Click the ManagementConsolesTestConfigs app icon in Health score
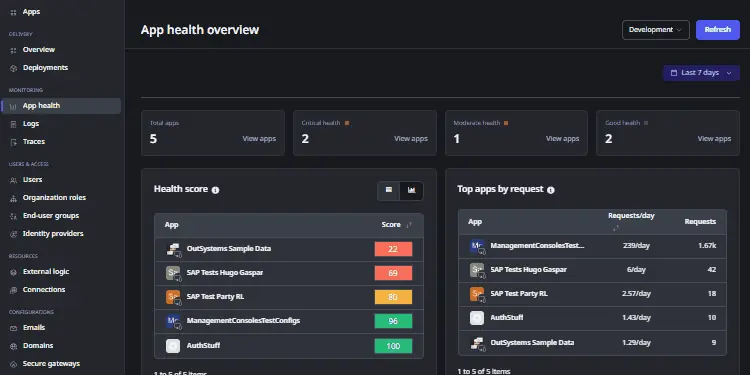 [173, 321]
